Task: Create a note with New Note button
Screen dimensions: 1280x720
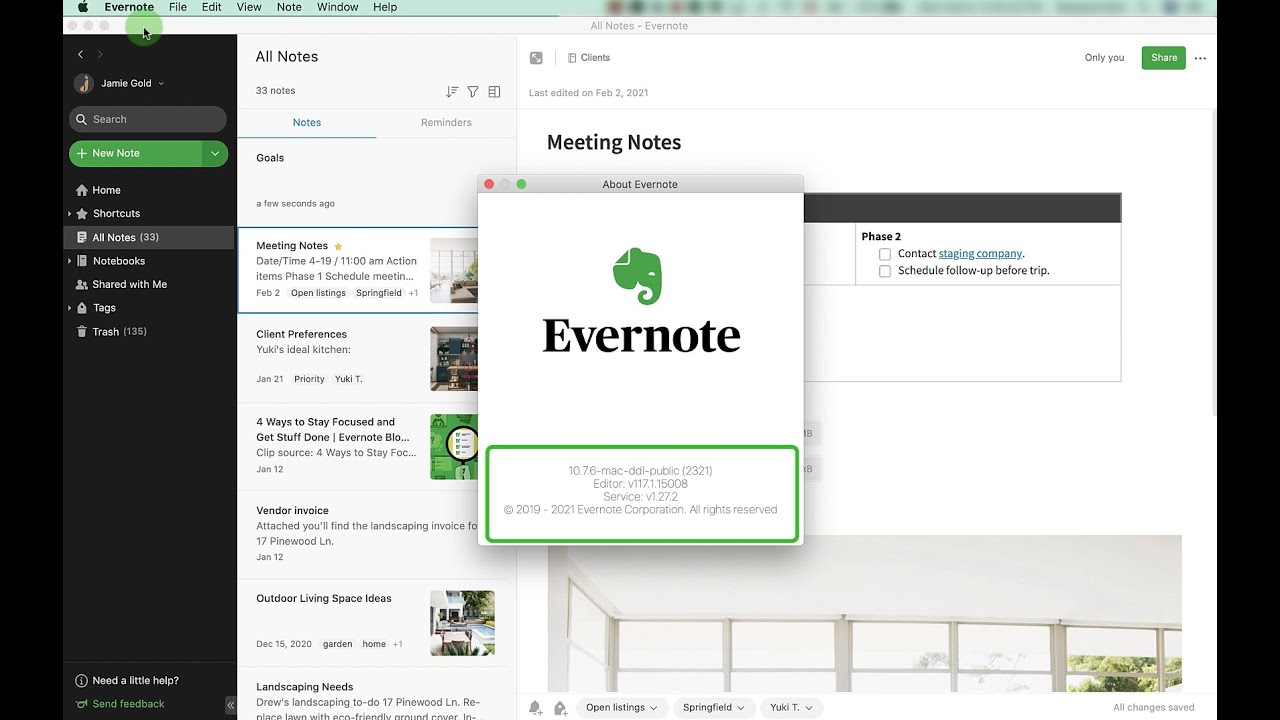Action: pos(136,153)
